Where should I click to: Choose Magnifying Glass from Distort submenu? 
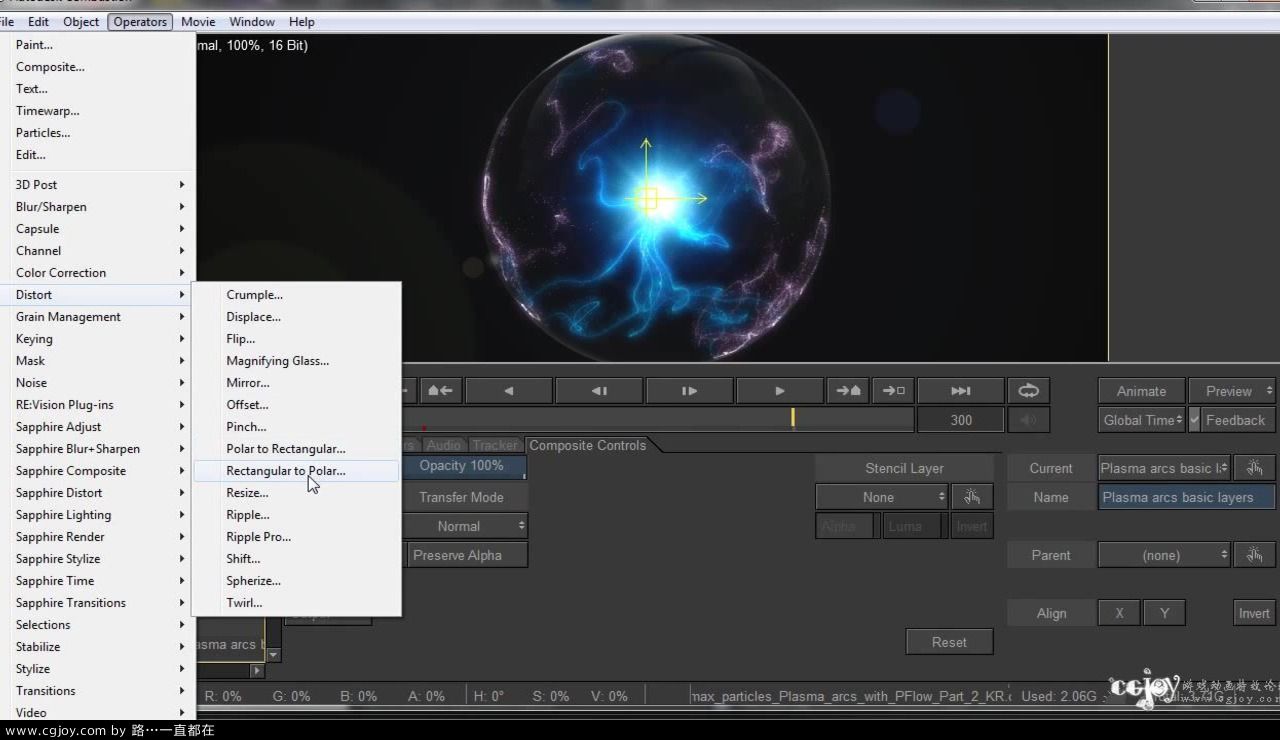tap(296, 361)
